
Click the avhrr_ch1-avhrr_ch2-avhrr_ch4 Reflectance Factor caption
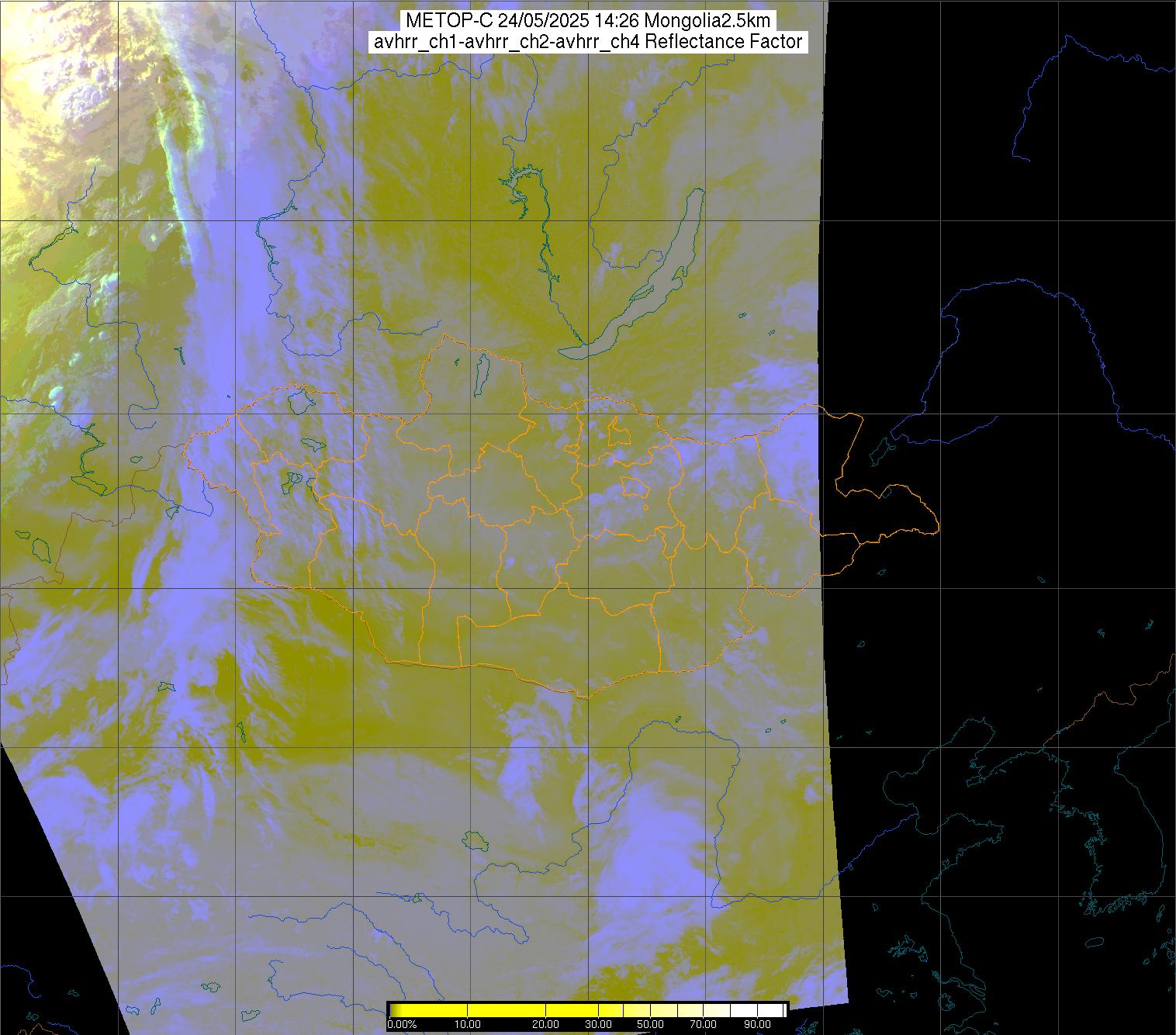click(588, 42)
